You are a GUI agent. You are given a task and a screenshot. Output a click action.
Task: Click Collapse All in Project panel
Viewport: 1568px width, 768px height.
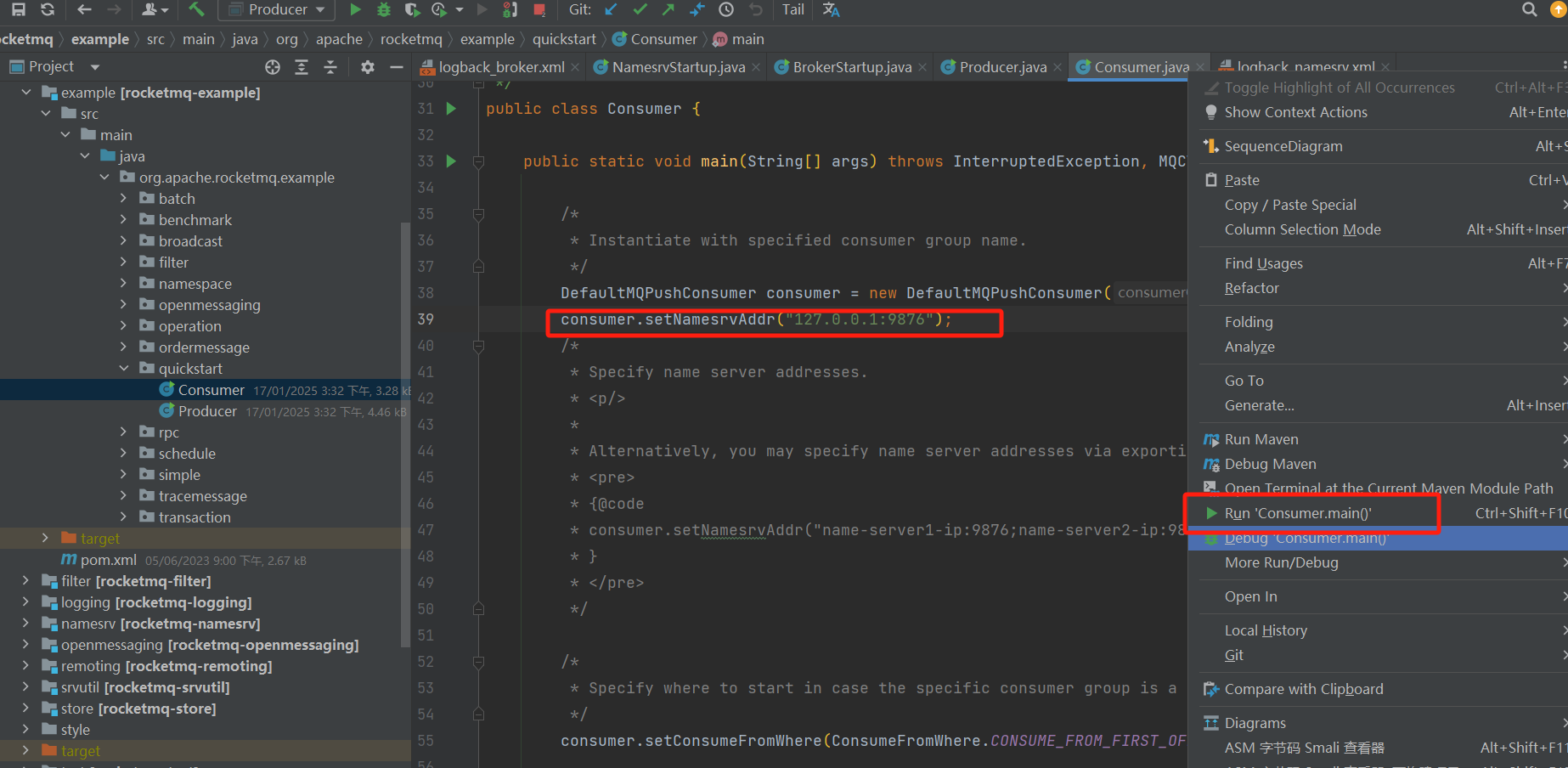330,66
